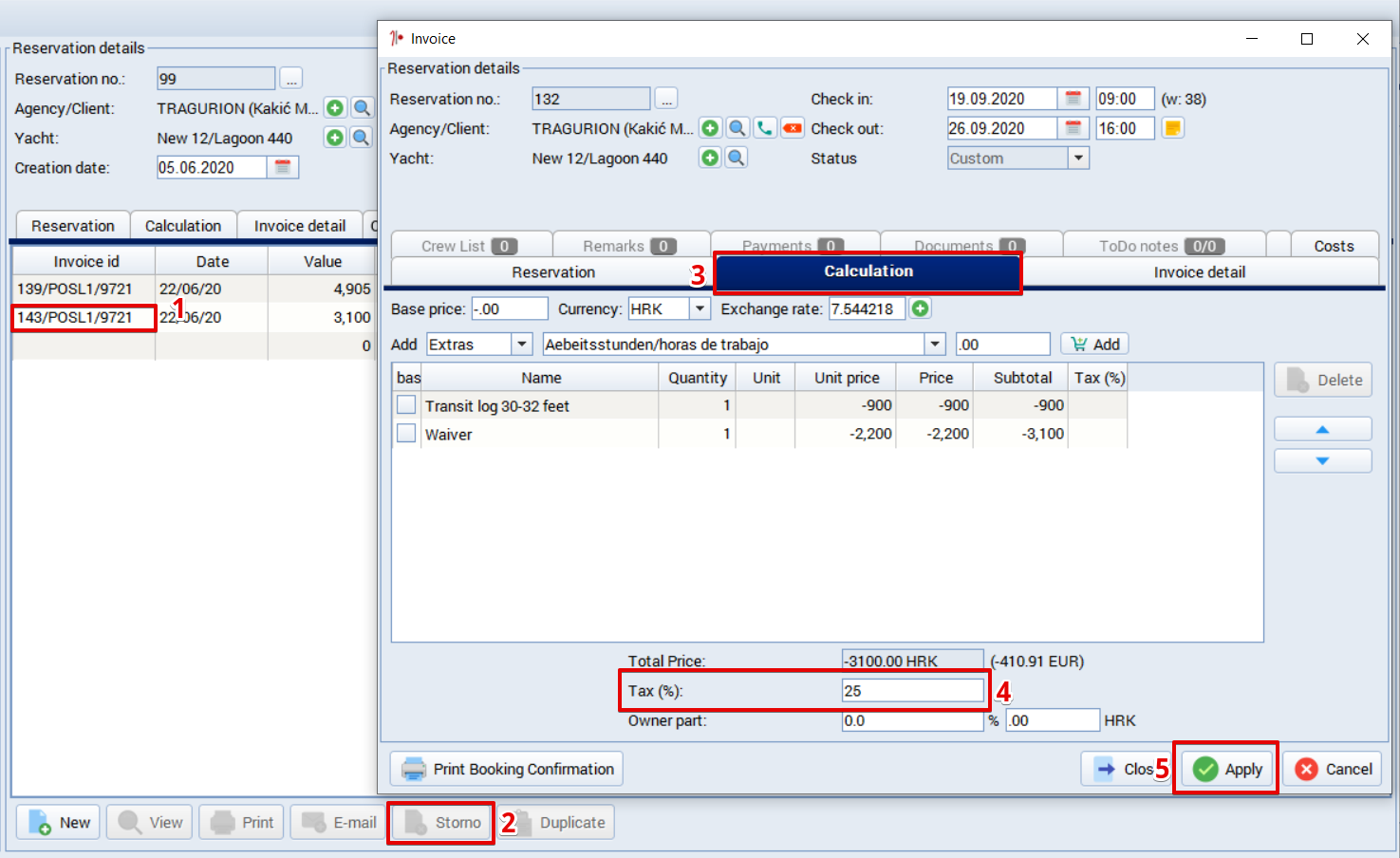Click Check in time field 09:00

1125,99
